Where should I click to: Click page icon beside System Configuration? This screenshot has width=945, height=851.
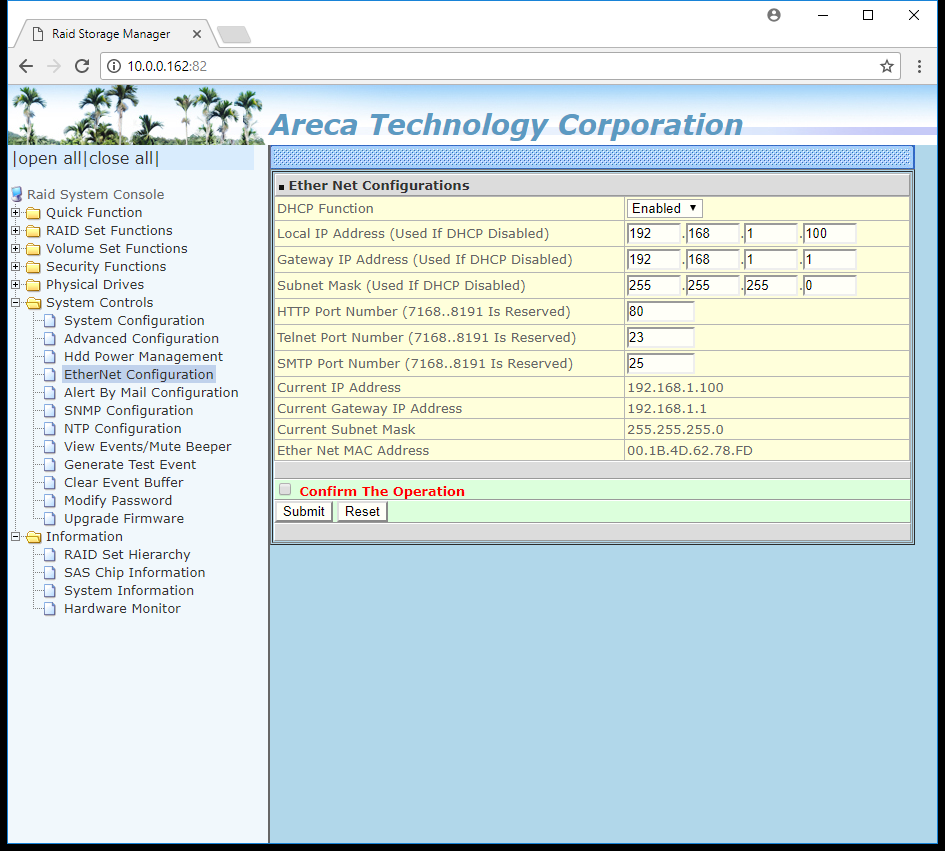click(x=50, y=321)
